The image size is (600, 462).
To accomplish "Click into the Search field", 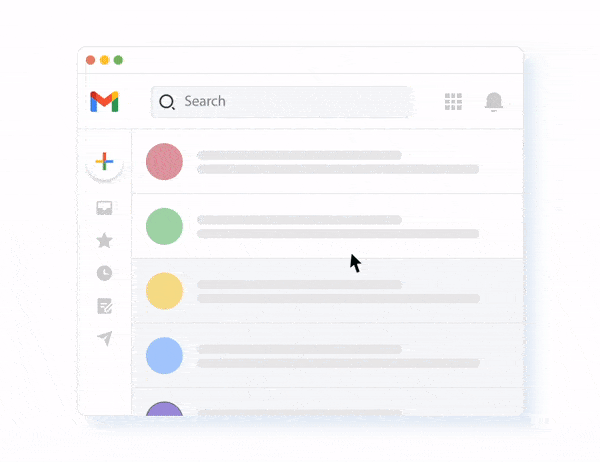I will tap(282, 102).
